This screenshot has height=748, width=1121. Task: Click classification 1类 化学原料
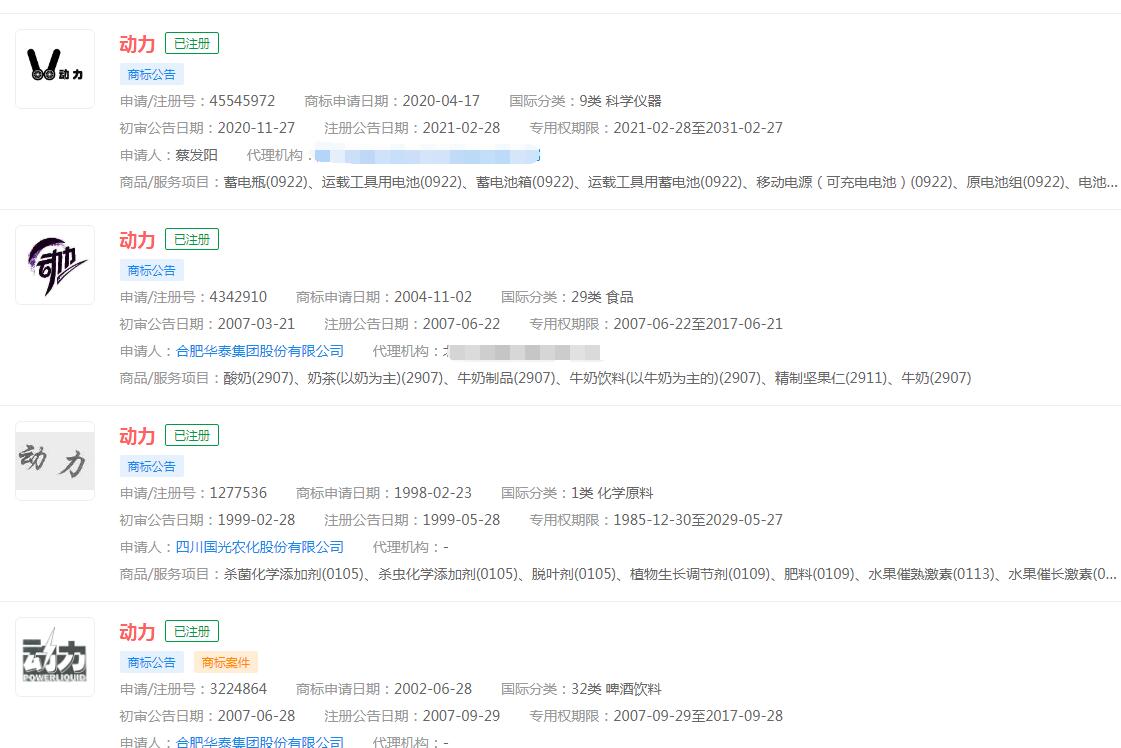coord(612,493)
